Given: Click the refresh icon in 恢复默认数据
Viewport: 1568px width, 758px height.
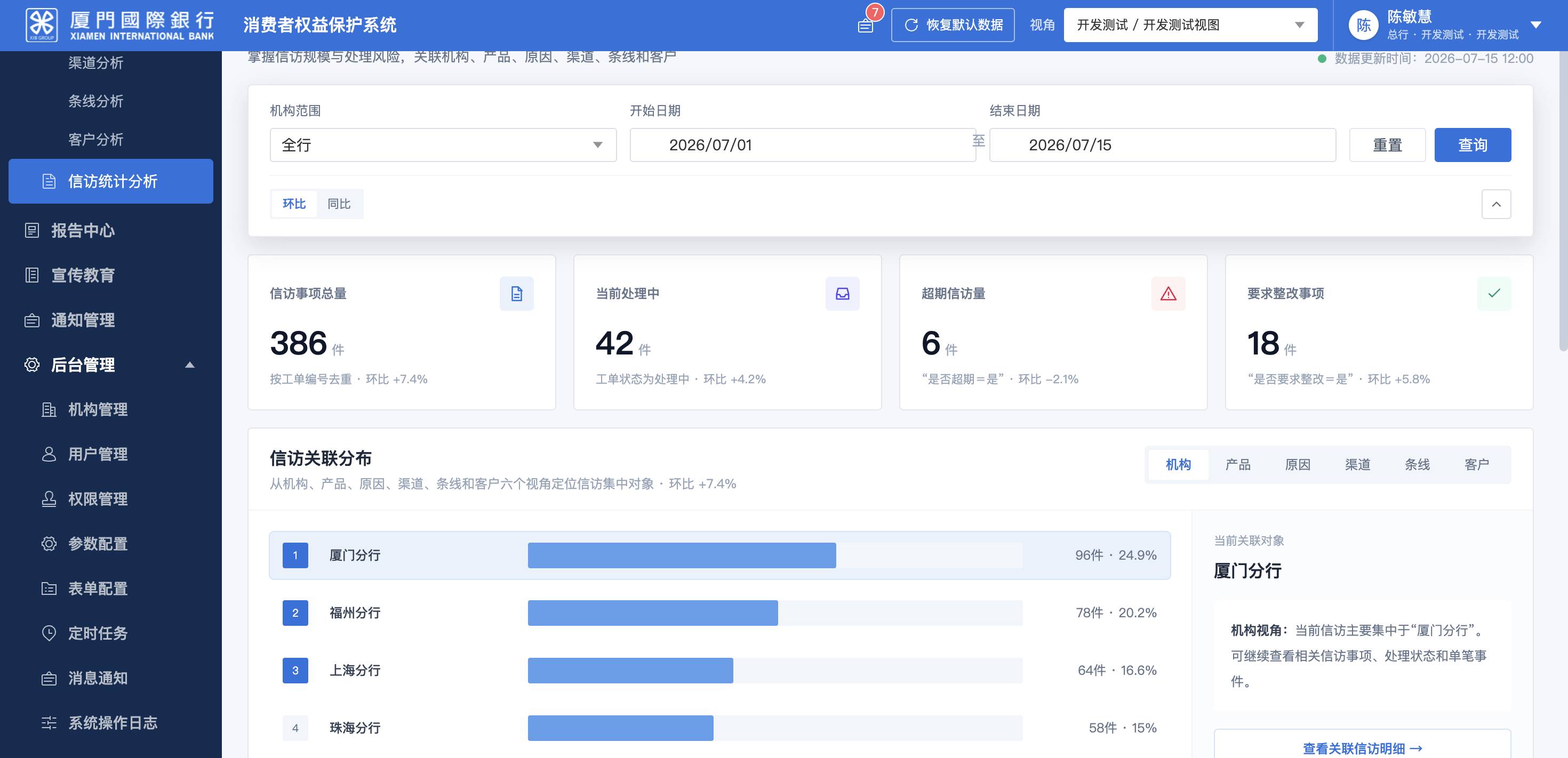Looking at the screenshot, I should point(911,25).
